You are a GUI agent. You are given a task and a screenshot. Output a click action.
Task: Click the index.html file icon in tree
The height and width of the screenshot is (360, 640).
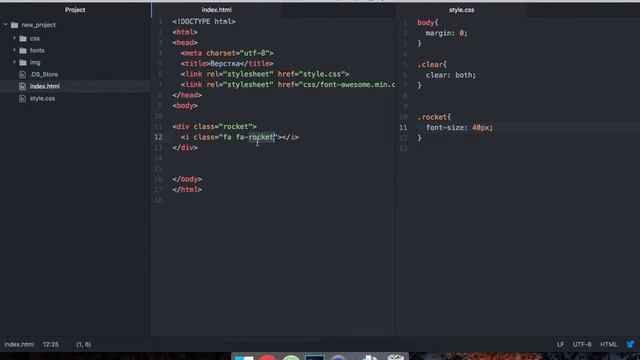click(22, 87)
